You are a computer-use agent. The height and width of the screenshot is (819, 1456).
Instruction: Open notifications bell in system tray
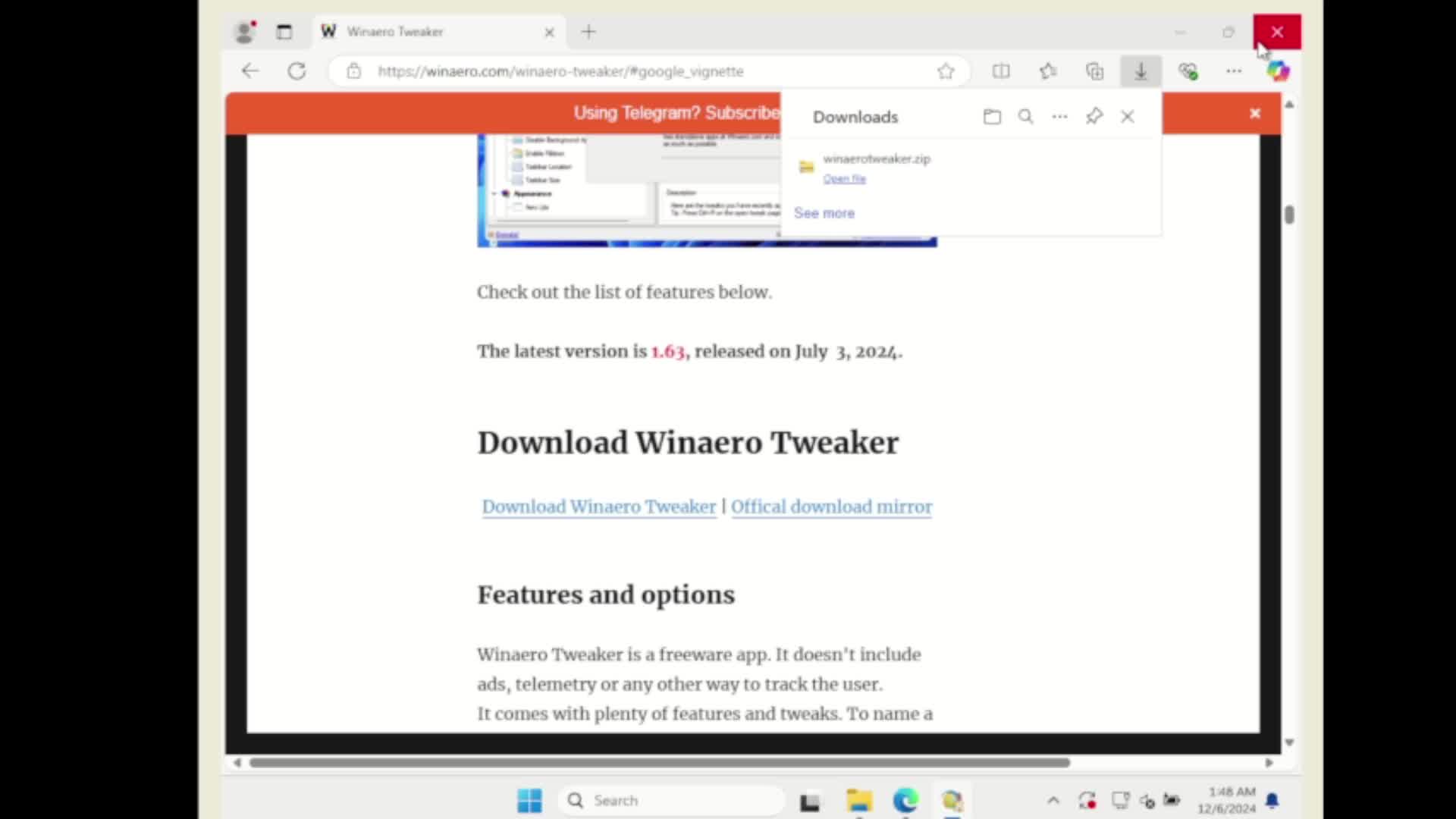(1273, 801)
